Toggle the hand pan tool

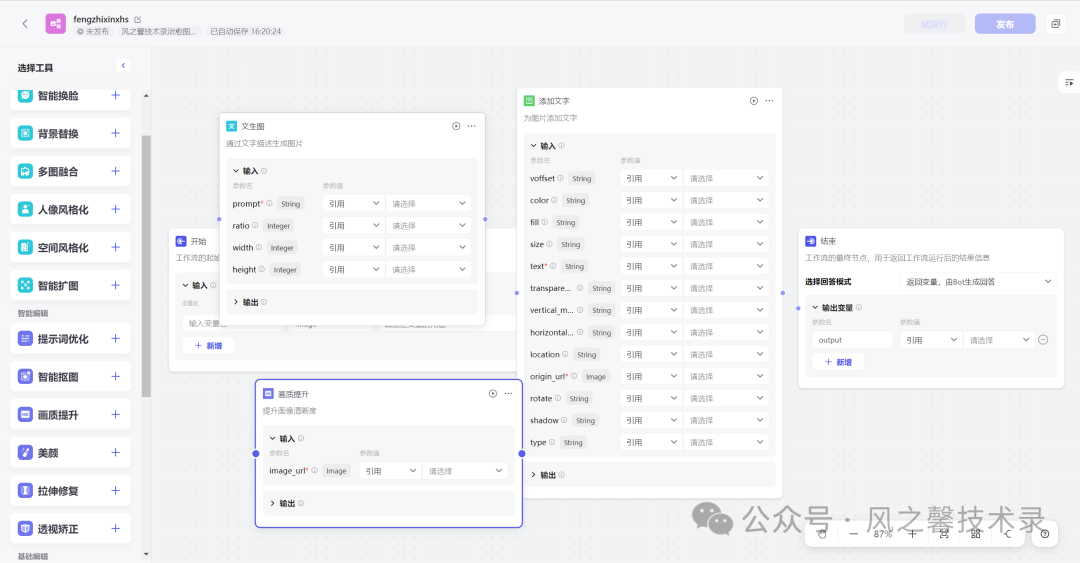[x=822, y=534]
